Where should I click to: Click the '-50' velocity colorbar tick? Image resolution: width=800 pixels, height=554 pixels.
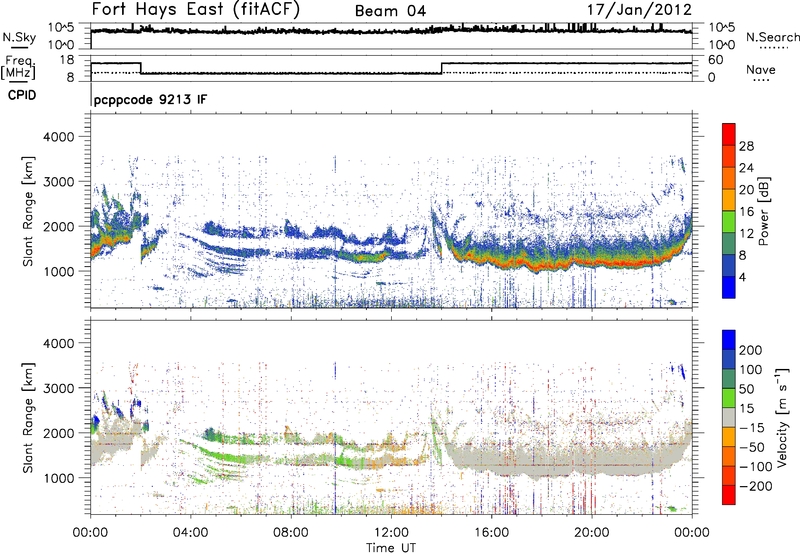point(752,447)
